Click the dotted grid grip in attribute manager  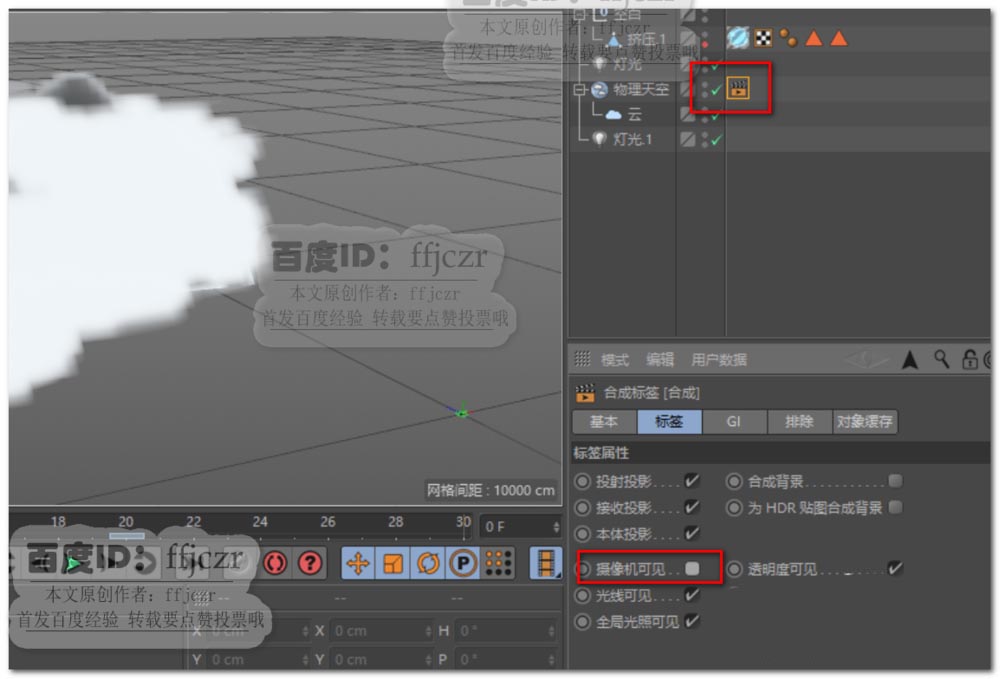[x=582, y=359]
